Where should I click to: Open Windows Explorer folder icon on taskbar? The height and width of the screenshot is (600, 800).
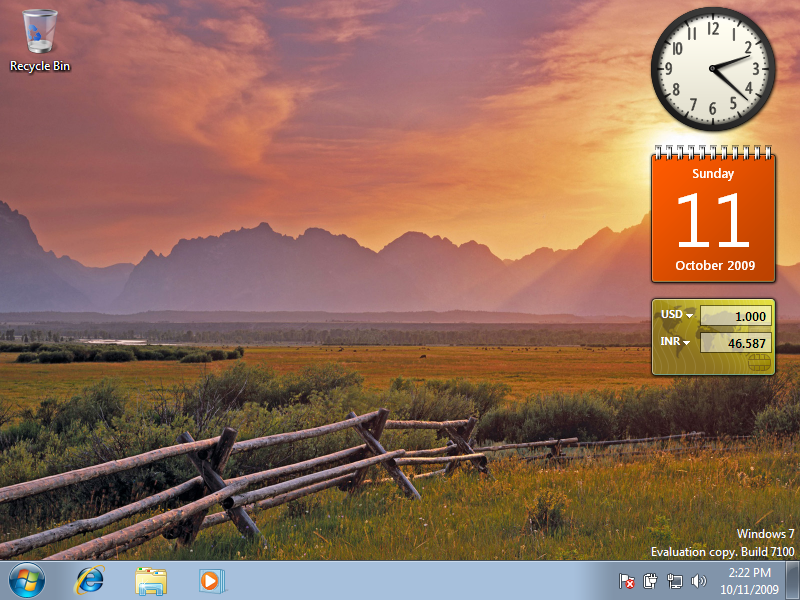coord(151,580)
